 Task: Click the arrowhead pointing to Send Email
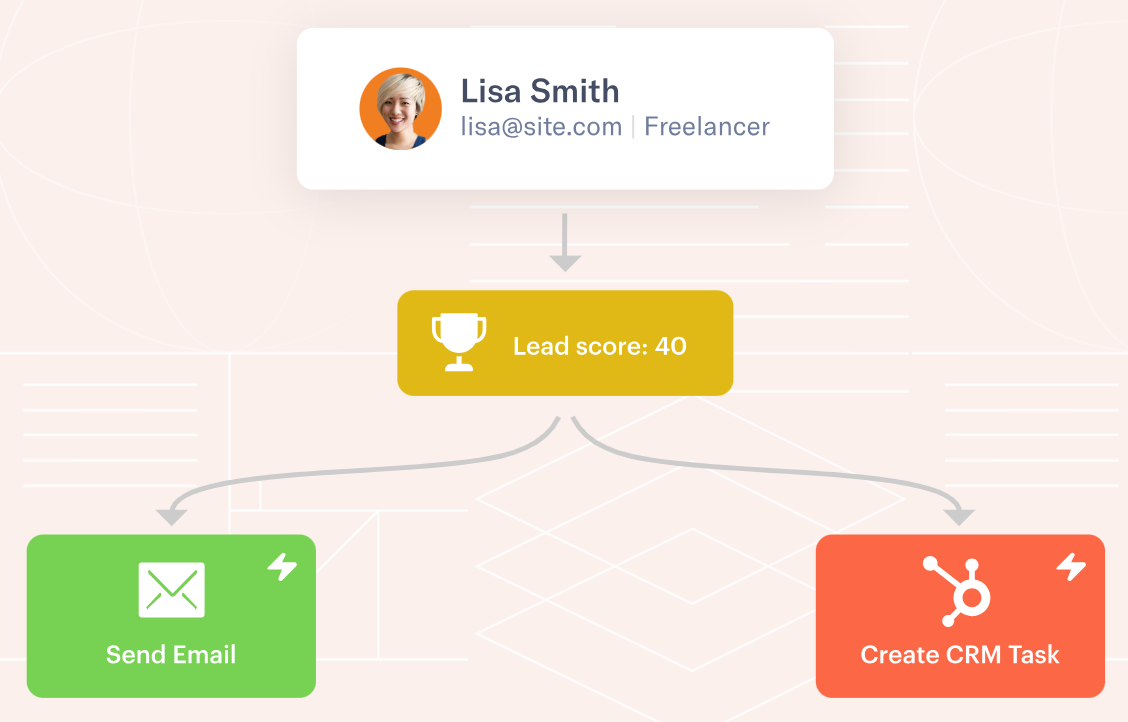[172, 516]
